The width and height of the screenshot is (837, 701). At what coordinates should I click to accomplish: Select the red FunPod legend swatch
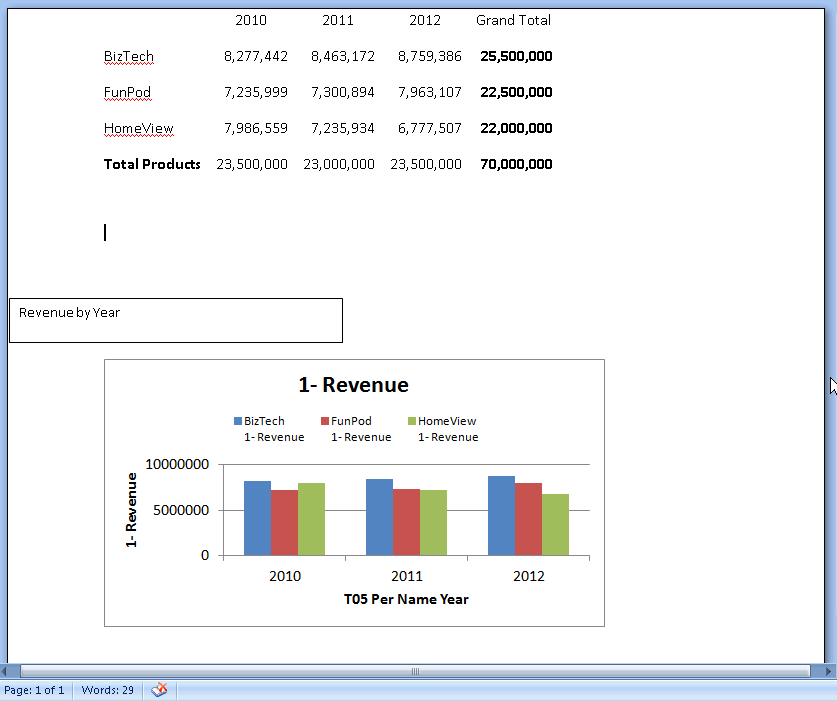tap(325, 422)
